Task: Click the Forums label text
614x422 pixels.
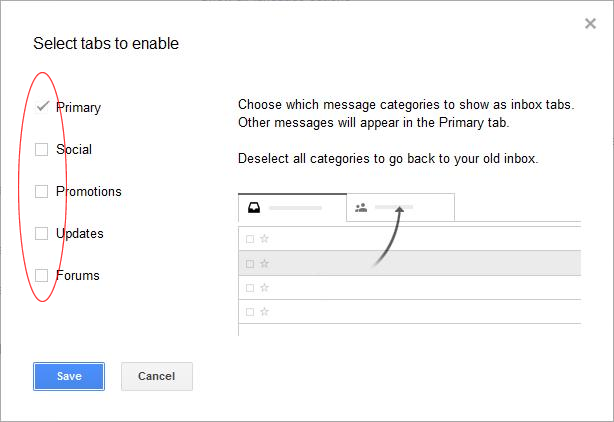Action: [x=78, y=275]
